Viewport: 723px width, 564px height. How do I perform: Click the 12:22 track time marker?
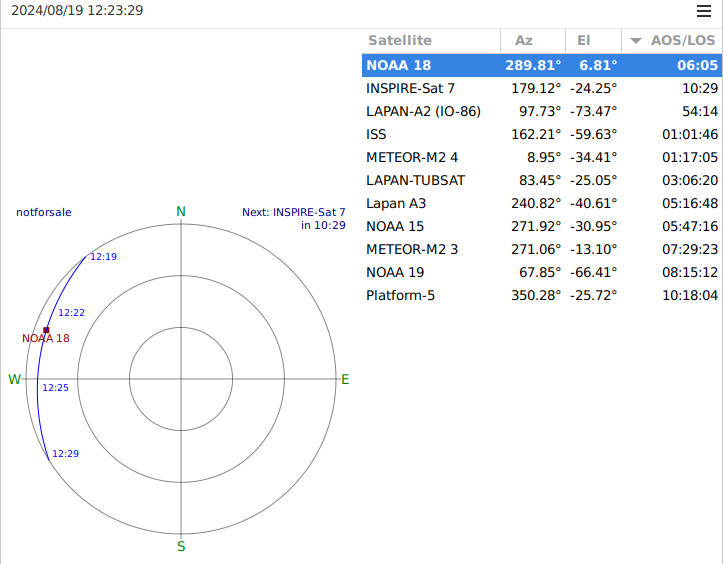point(71,313)
